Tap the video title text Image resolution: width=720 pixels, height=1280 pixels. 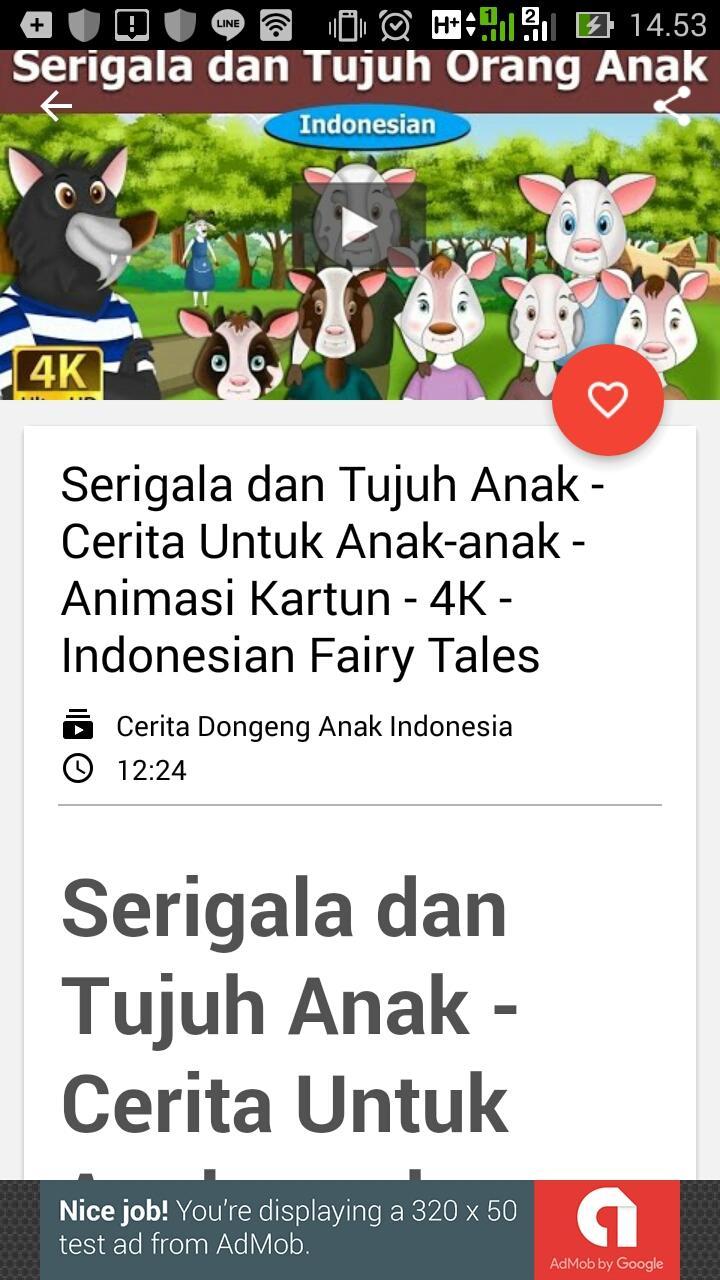point(333,570)
